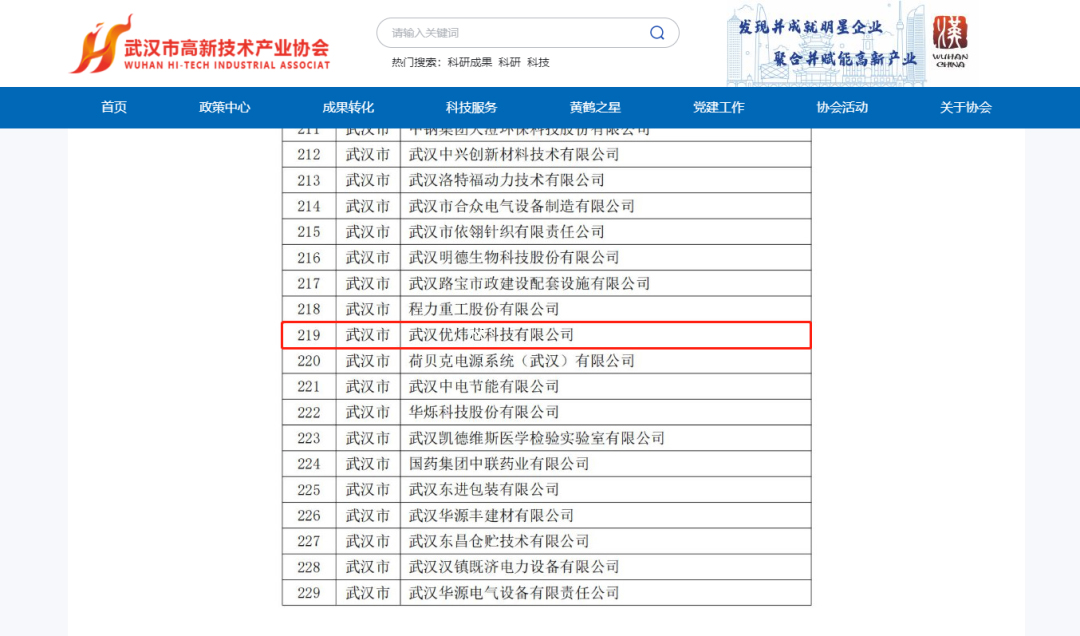The width and height of the screenshot is (1080, 636).
Task: Click row number 221 cell
Action: click(309, 387)
